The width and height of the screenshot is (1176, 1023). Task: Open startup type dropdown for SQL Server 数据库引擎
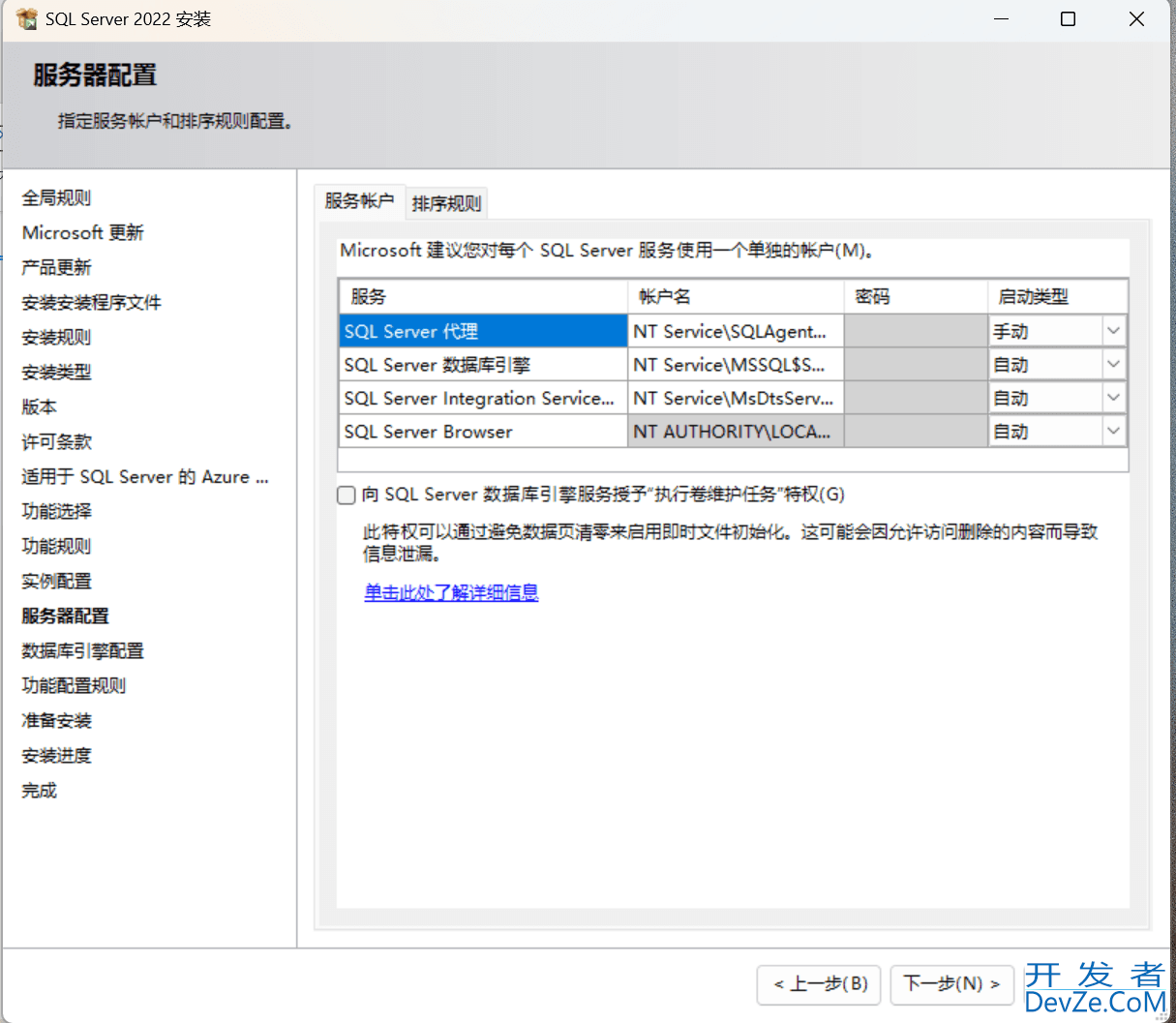click(x=1113, y=365)
